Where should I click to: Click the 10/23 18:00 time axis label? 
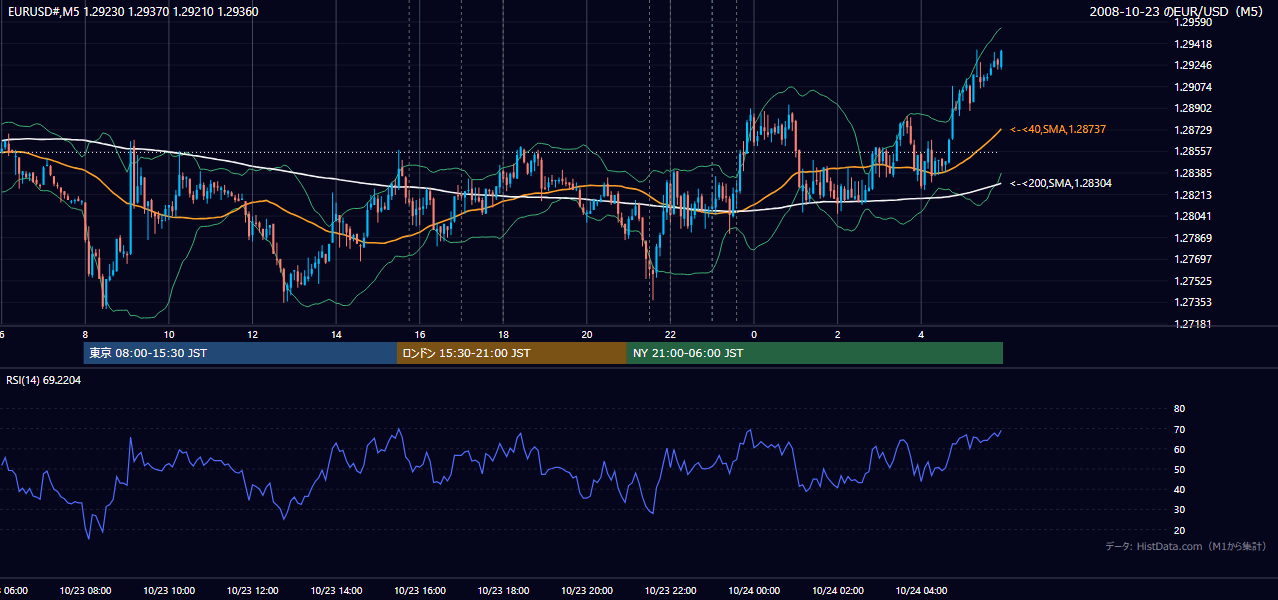(x=503, y=591)
